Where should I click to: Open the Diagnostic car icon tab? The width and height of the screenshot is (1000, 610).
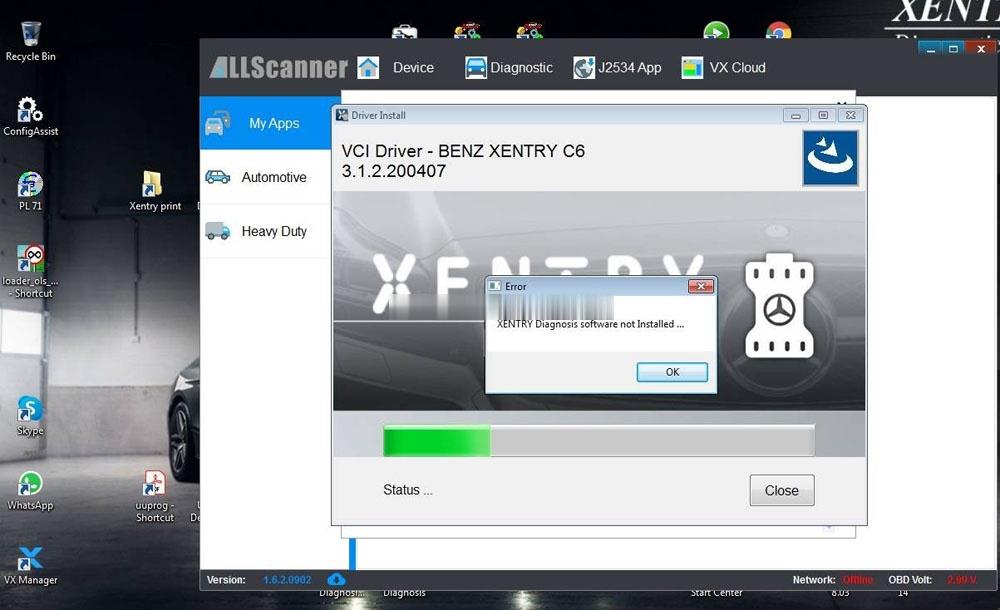[x=476, y=68]
